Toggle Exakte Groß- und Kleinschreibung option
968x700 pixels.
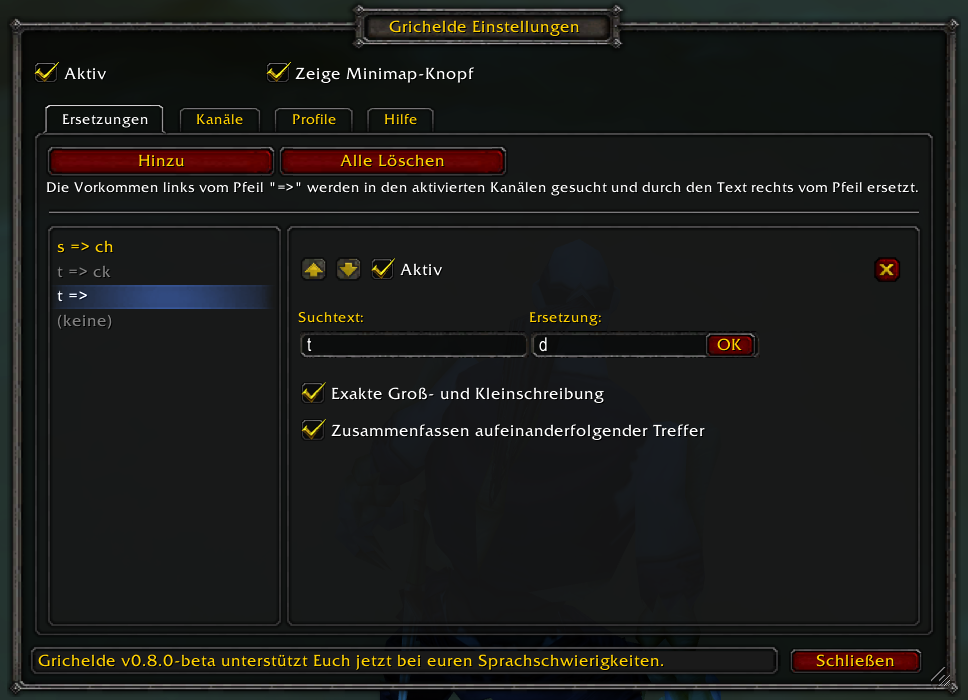coord(313,393)
